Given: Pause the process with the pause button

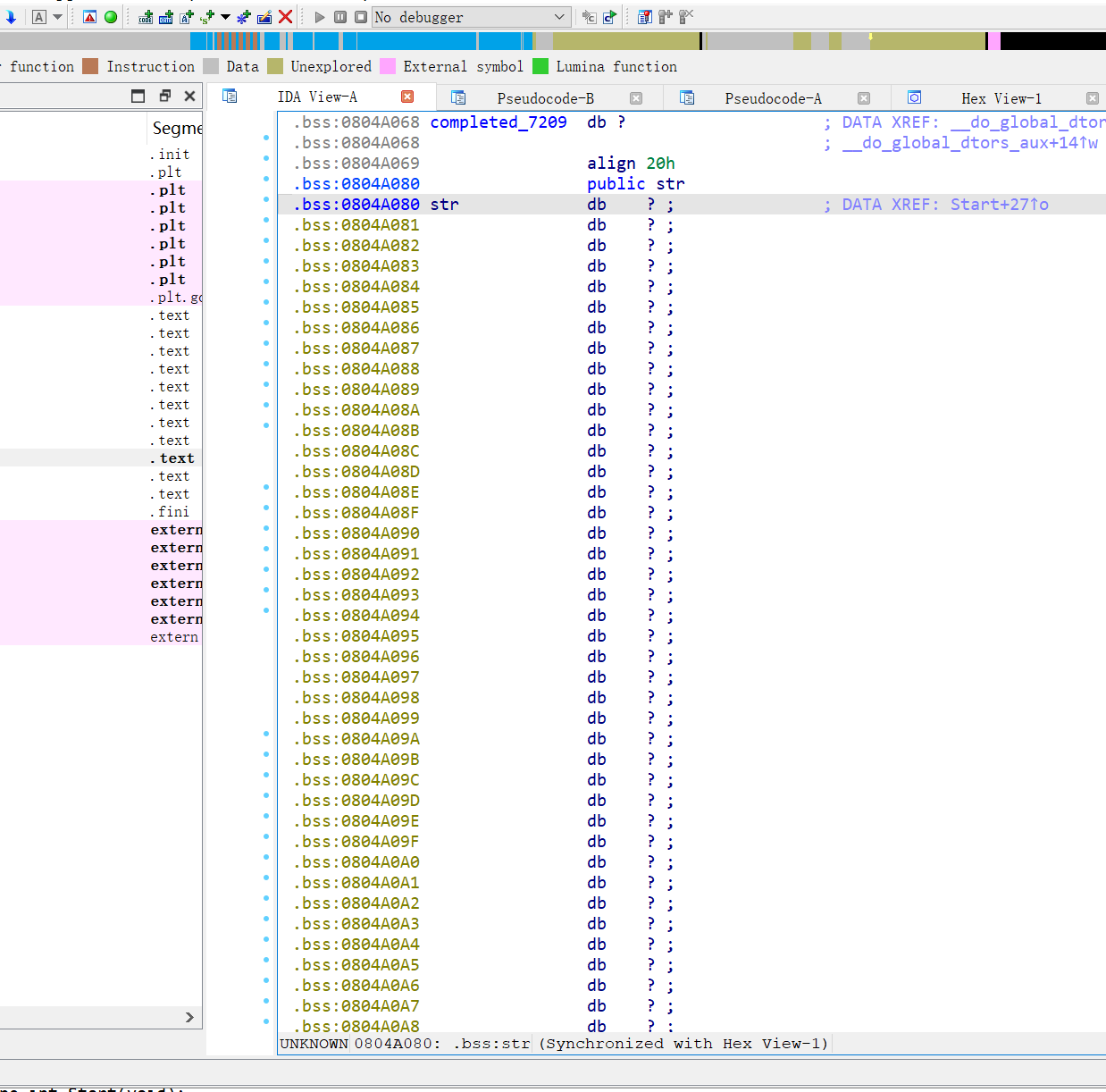Looking at the screenshot, I should (340, 17).
